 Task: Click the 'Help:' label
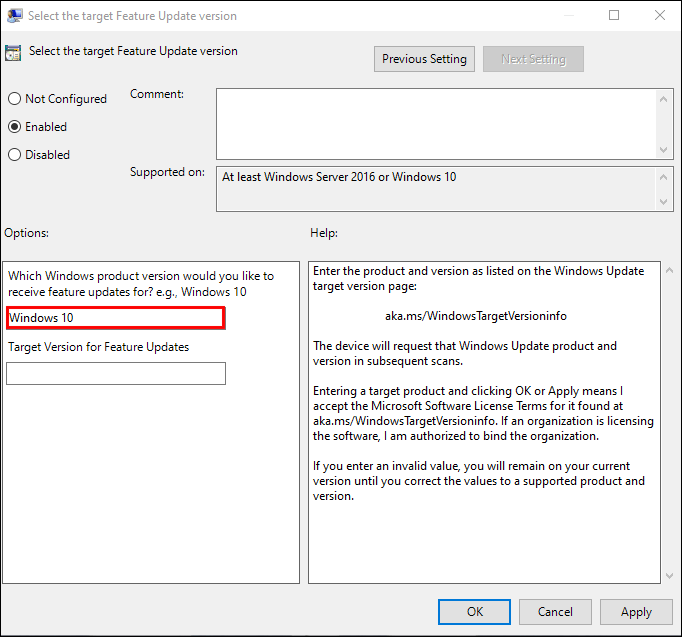tap(324, 233)
